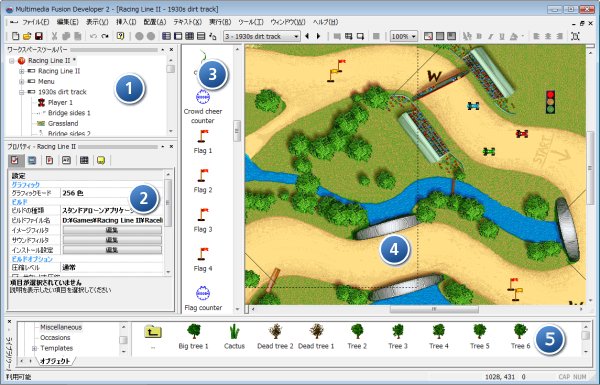The height and width of the screenshot is (385, 600).
Task: Collapse the Racing Line II root tree node
Action: coord(11,61)
